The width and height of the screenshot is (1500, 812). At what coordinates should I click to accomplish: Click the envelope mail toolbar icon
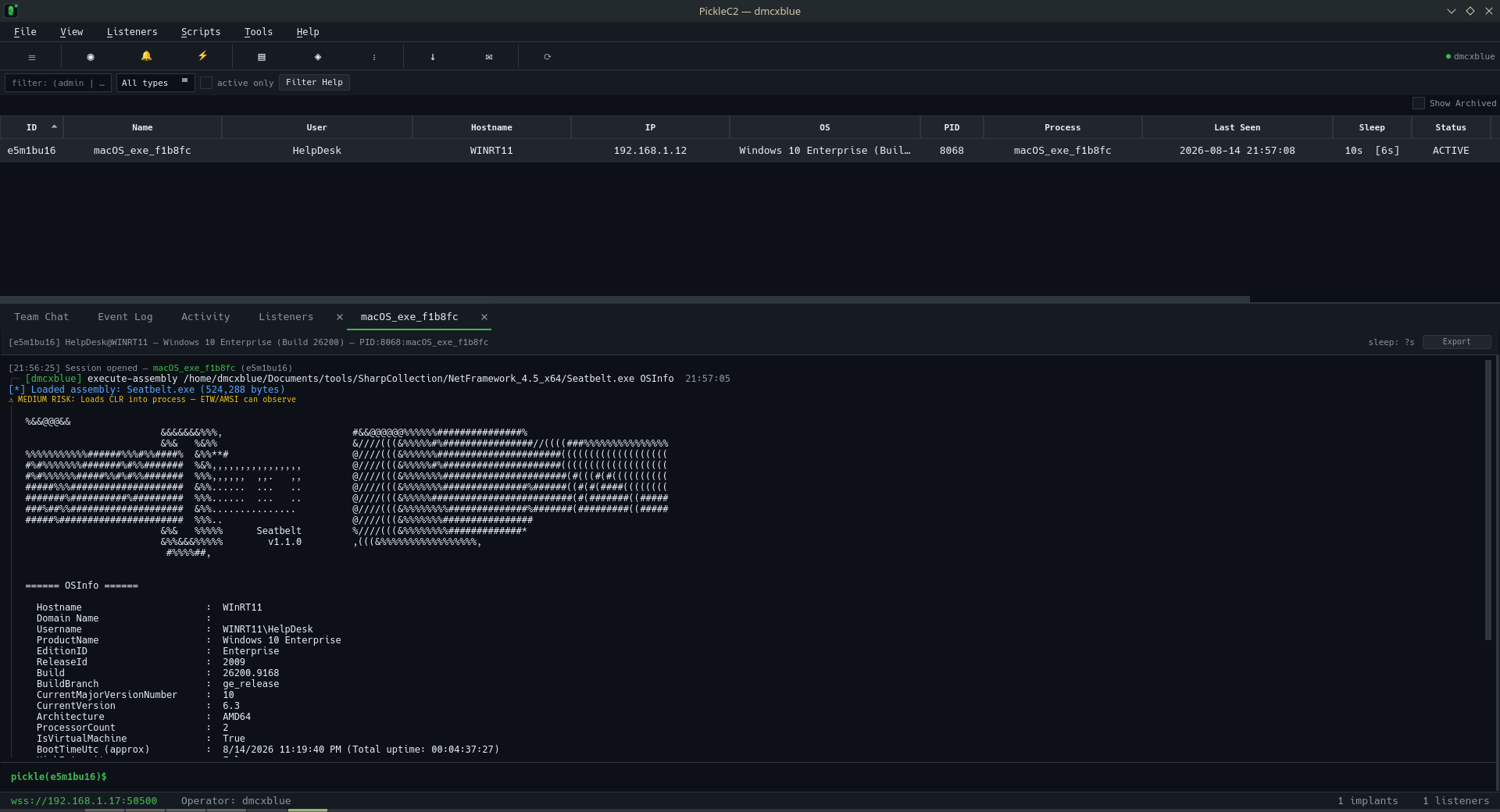coord(489,57)
